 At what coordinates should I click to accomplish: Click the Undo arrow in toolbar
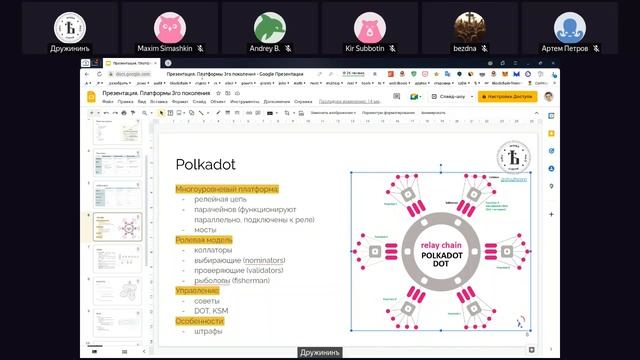[x=106, y=113]
